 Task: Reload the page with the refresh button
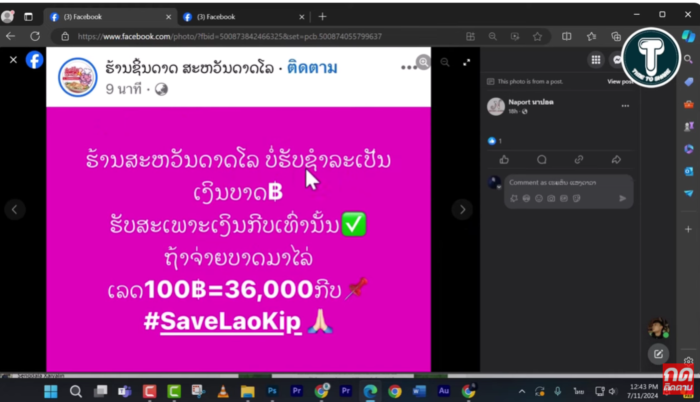point(35,36)
